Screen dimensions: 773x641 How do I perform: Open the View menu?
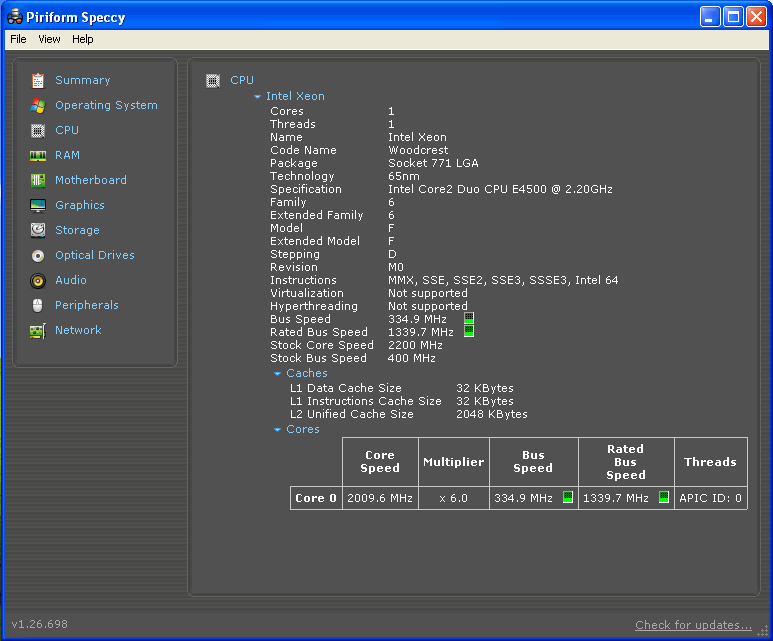tap(49, 39)
